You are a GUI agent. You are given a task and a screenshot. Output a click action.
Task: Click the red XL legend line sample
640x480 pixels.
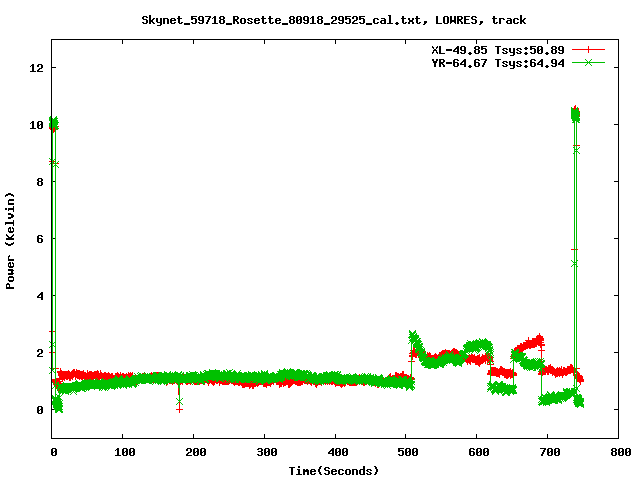pyautogui.click(x=588, y=50)
